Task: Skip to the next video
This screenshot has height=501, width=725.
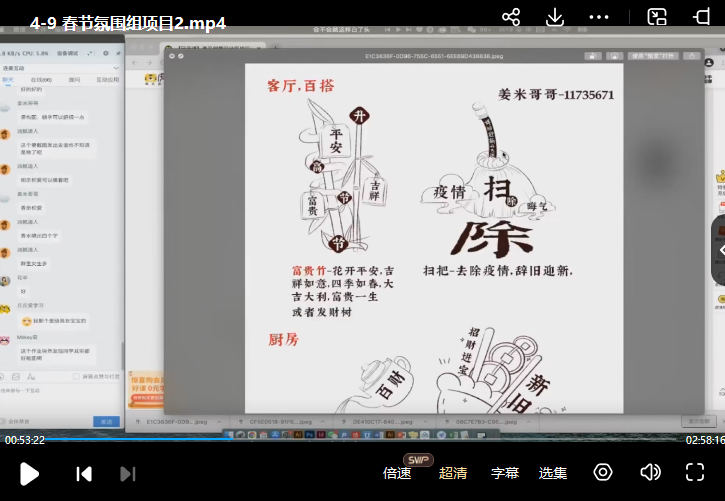Action: (127, 473)
